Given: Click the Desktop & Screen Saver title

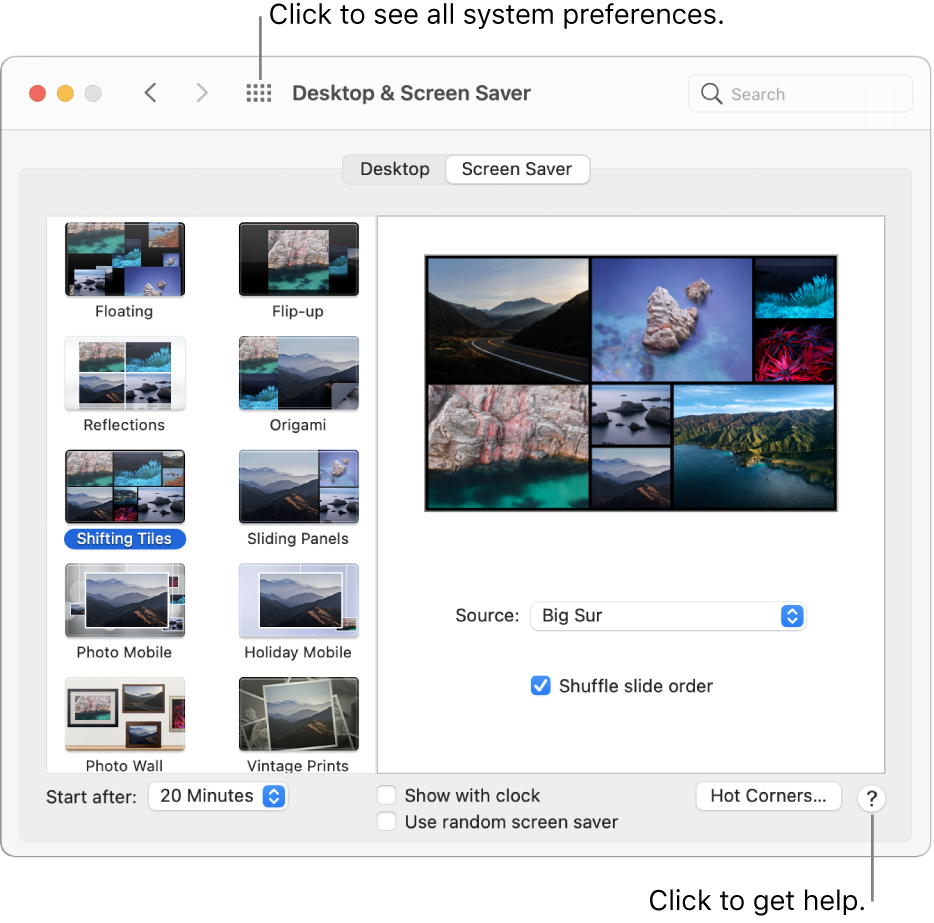Looking at the screenshot, I should coord(411,93).
